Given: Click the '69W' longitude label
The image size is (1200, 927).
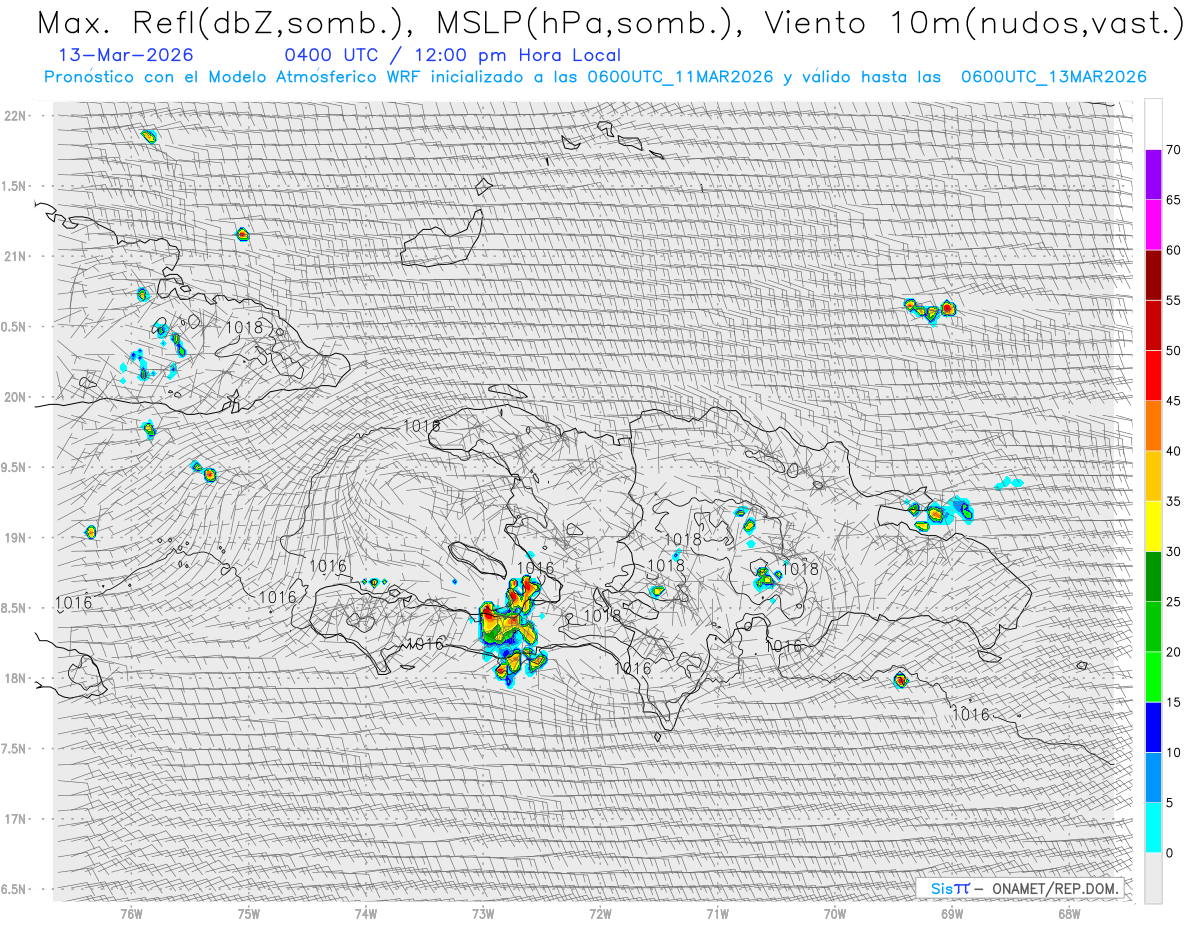Looking at the screenshot, I should point(952,916).
